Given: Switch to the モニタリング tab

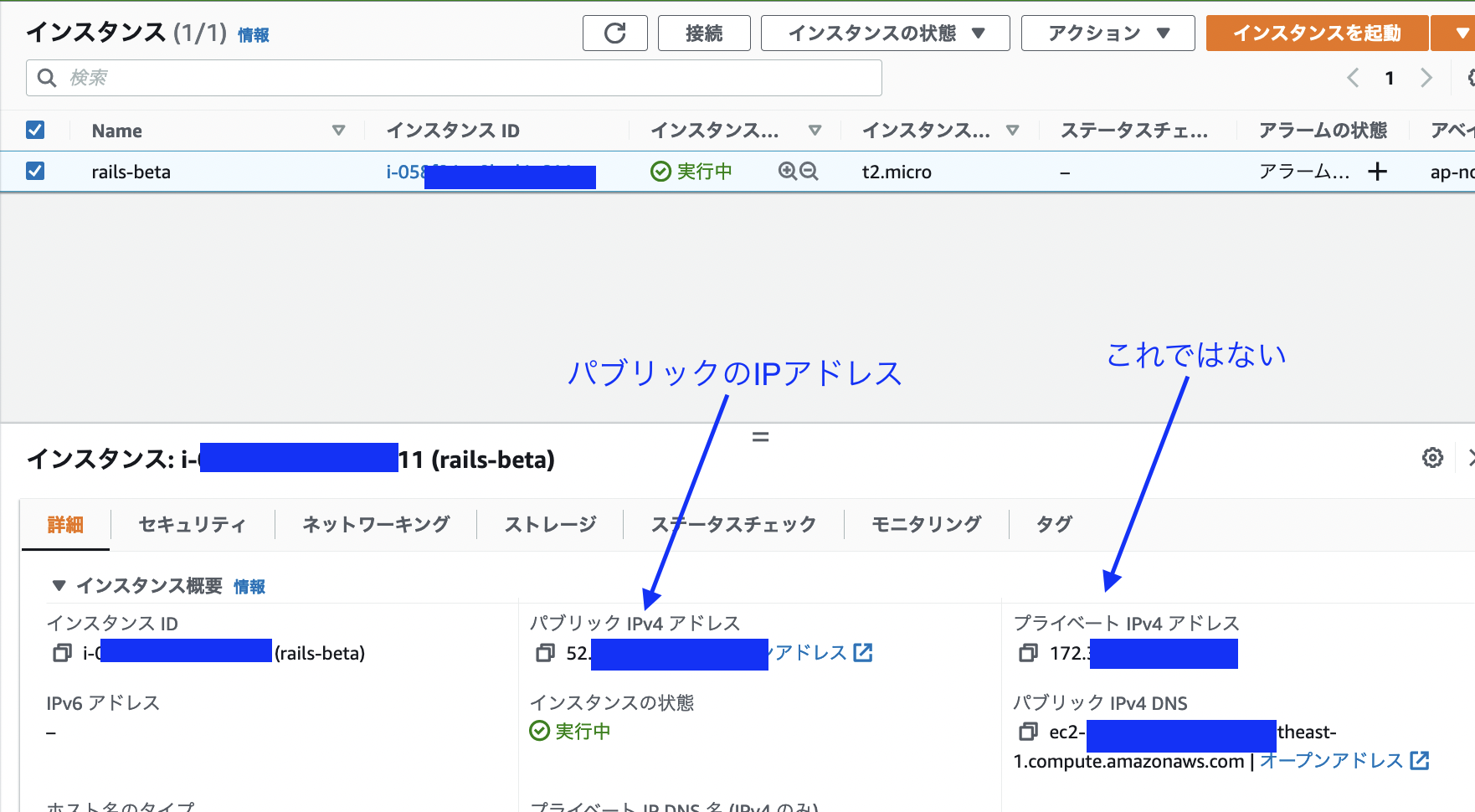Looking at the screenshot, I should pyautogui.click(x=925, y=524).
